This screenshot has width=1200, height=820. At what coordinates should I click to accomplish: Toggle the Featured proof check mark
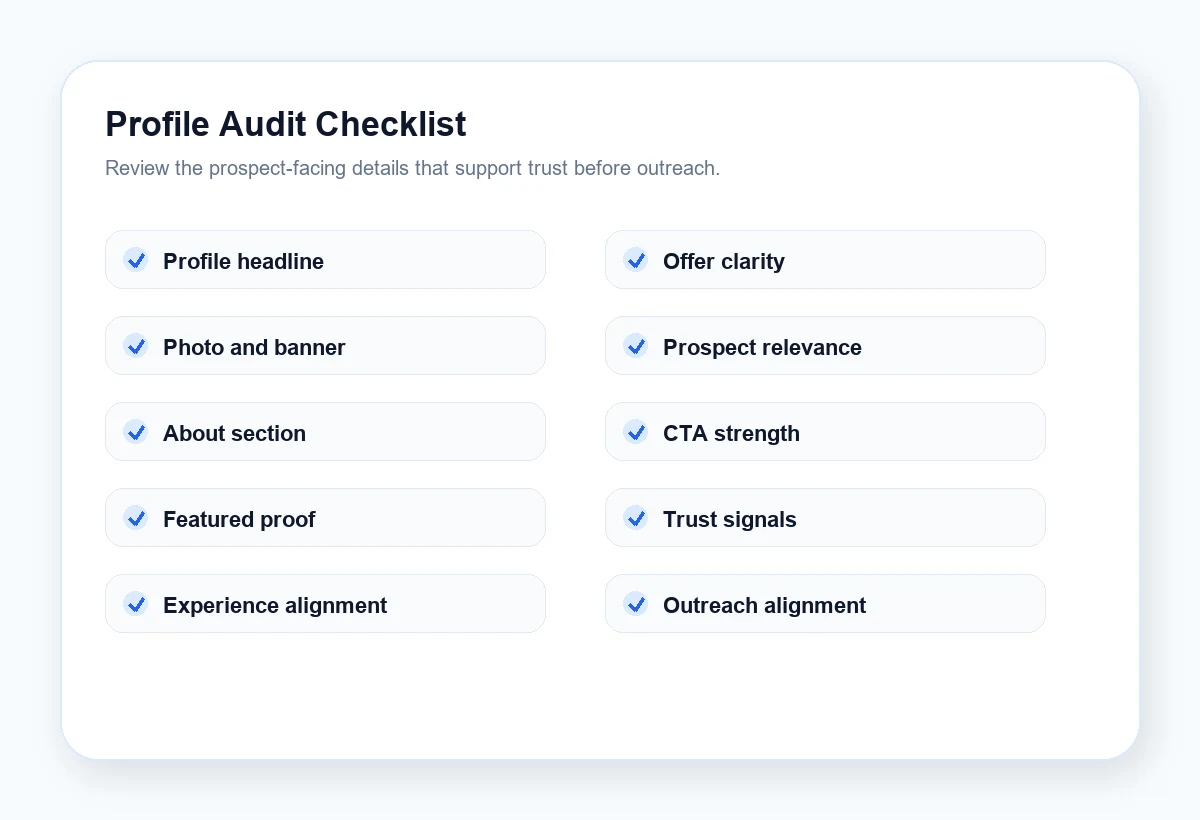[x=136, y=518]
